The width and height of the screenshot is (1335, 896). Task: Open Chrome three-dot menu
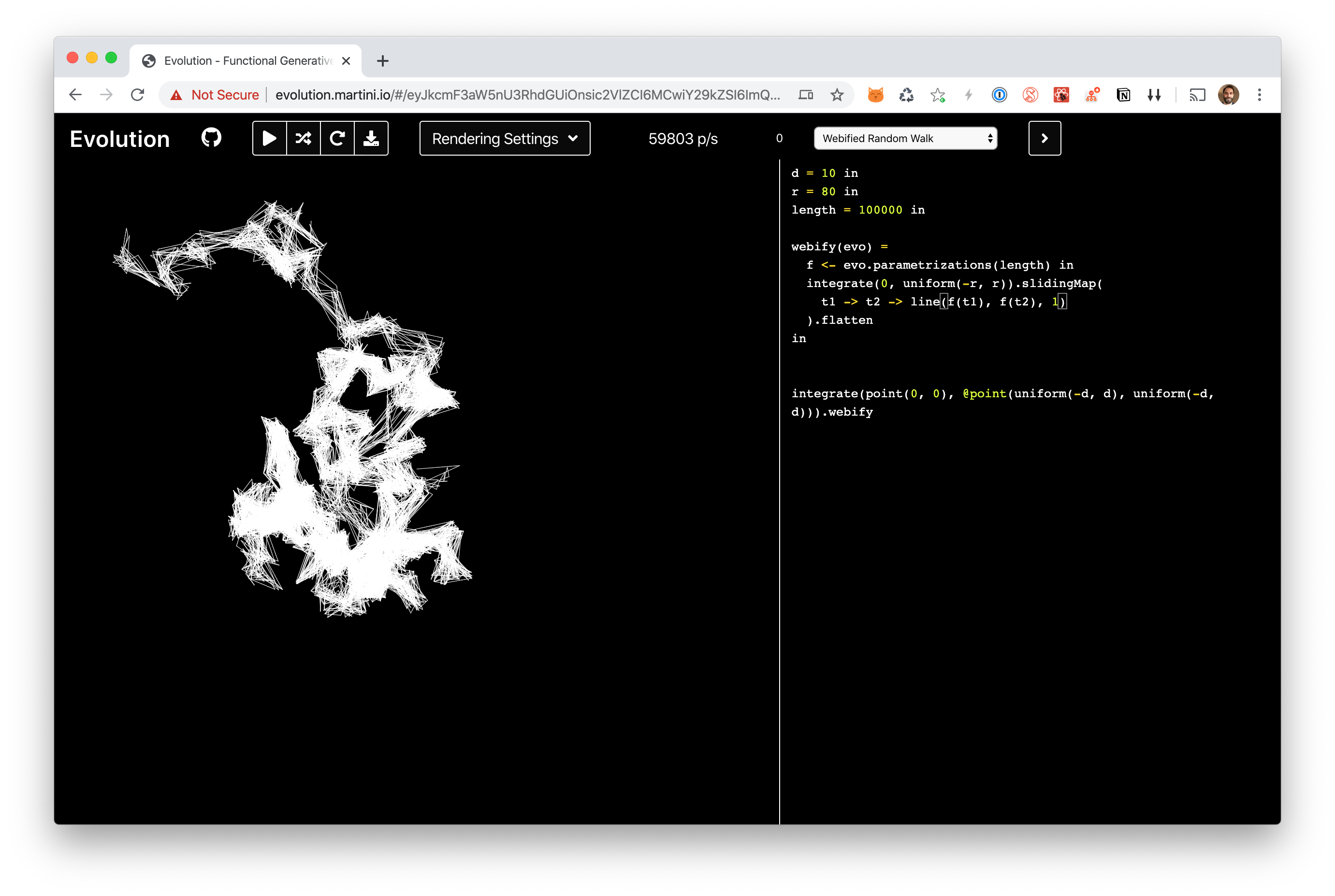pos(1259,95)
